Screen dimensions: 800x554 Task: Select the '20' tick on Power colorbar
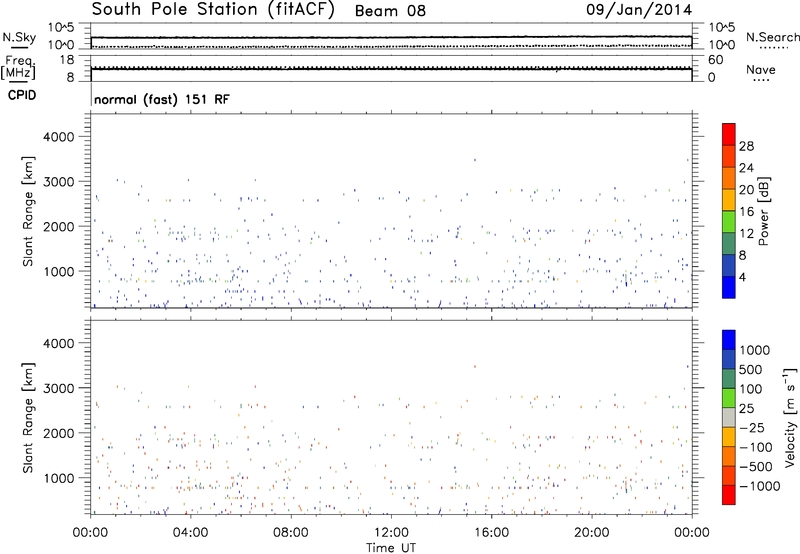(746, 190)
